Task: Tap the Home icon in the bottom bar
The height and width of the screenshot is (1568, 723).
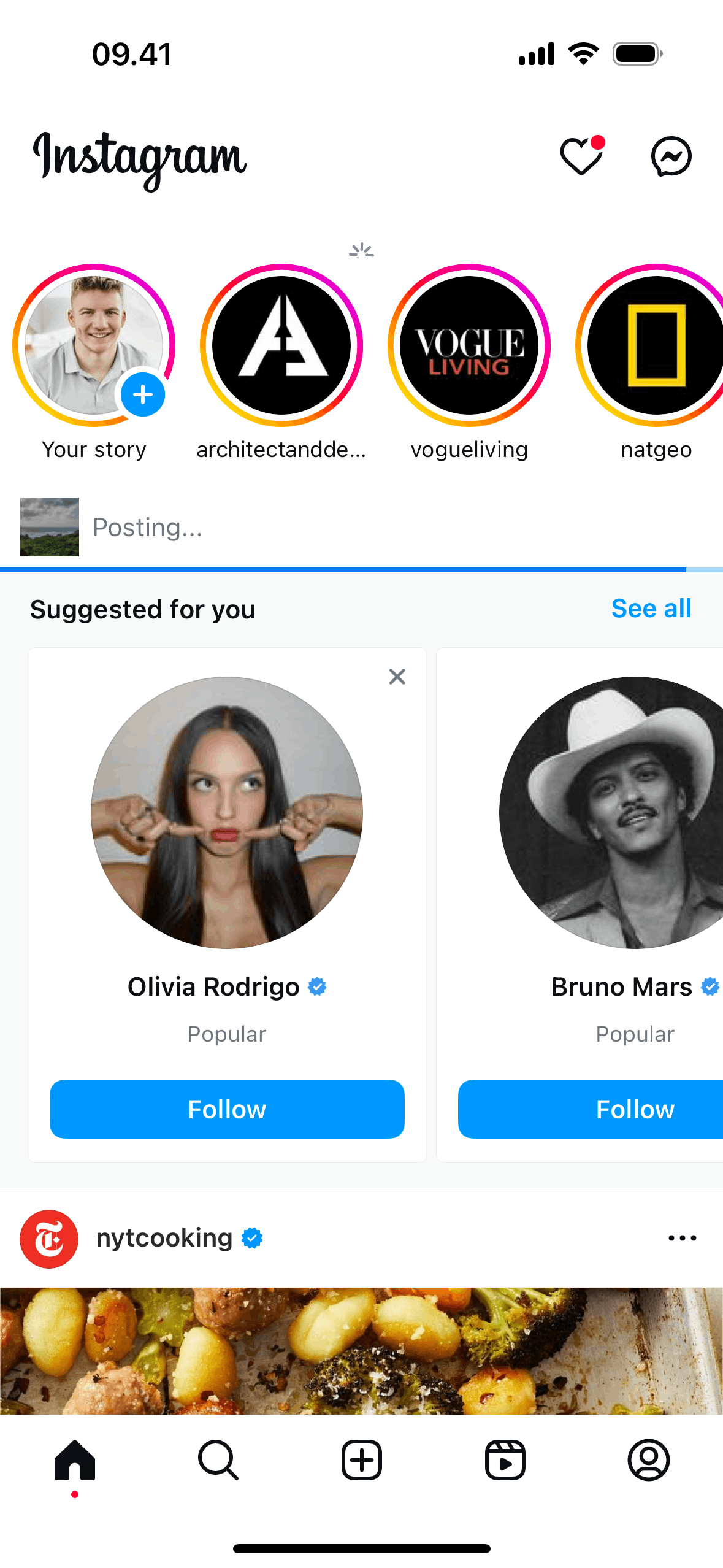Action: coord(75,1460)
